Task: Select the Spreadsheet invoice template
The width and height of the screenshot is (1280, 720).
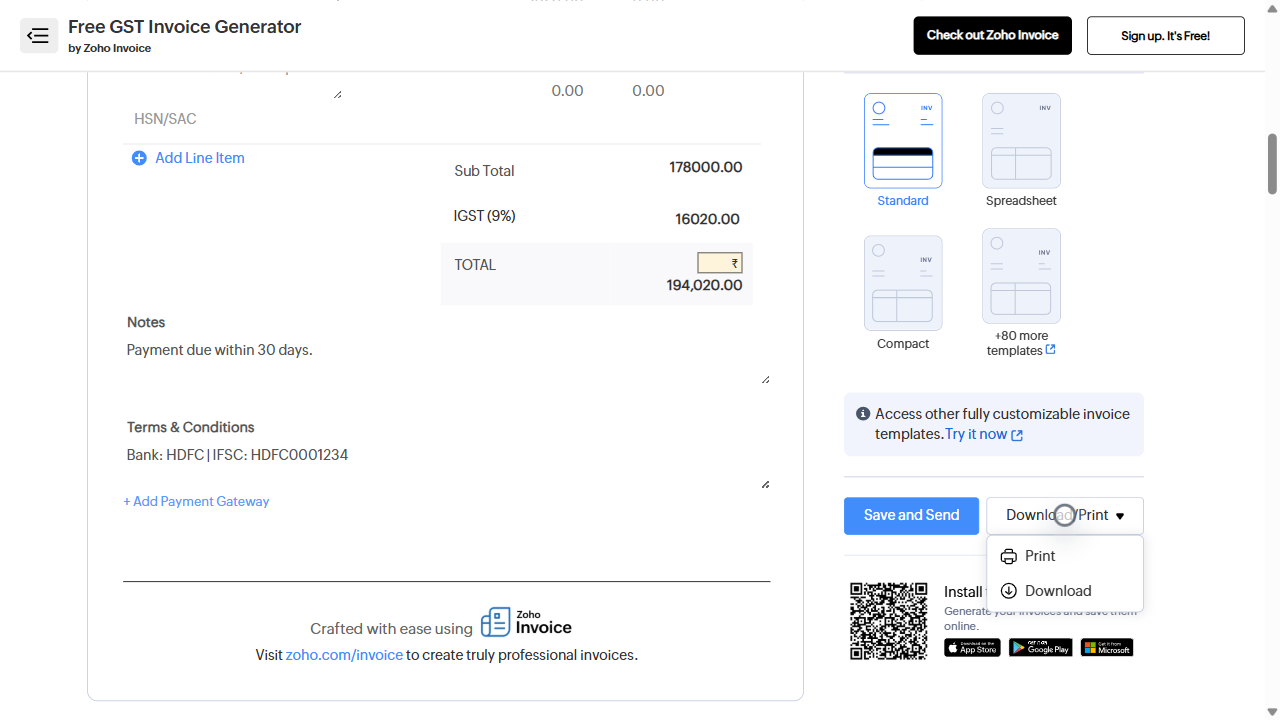Action: coord(1021,140)
